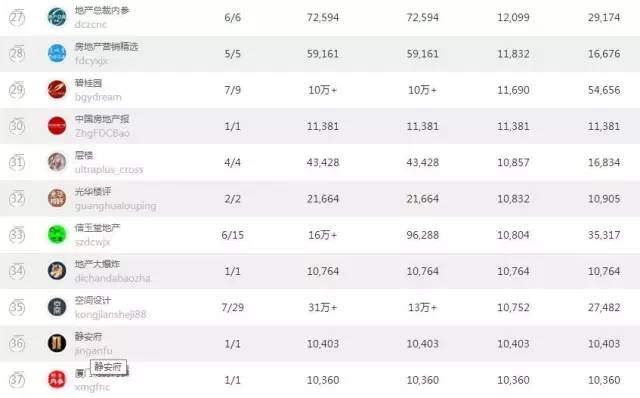The image size is (640, 398).
Task: Open the guanghualouping account ID link
Action: point(116,206)
